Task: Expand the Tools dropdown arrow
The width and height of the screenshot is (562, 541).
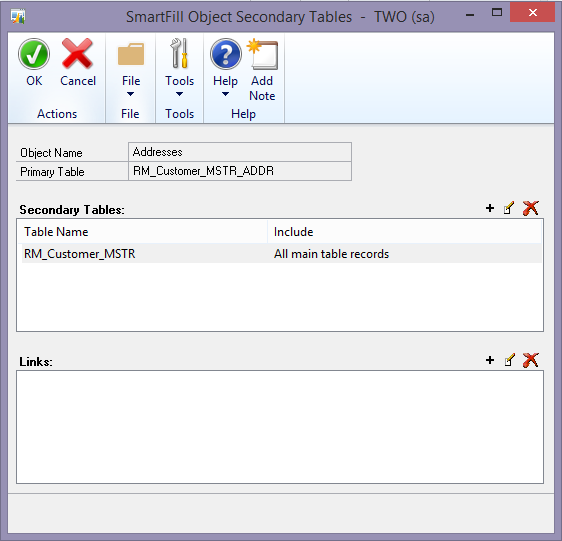Action: 179,94
